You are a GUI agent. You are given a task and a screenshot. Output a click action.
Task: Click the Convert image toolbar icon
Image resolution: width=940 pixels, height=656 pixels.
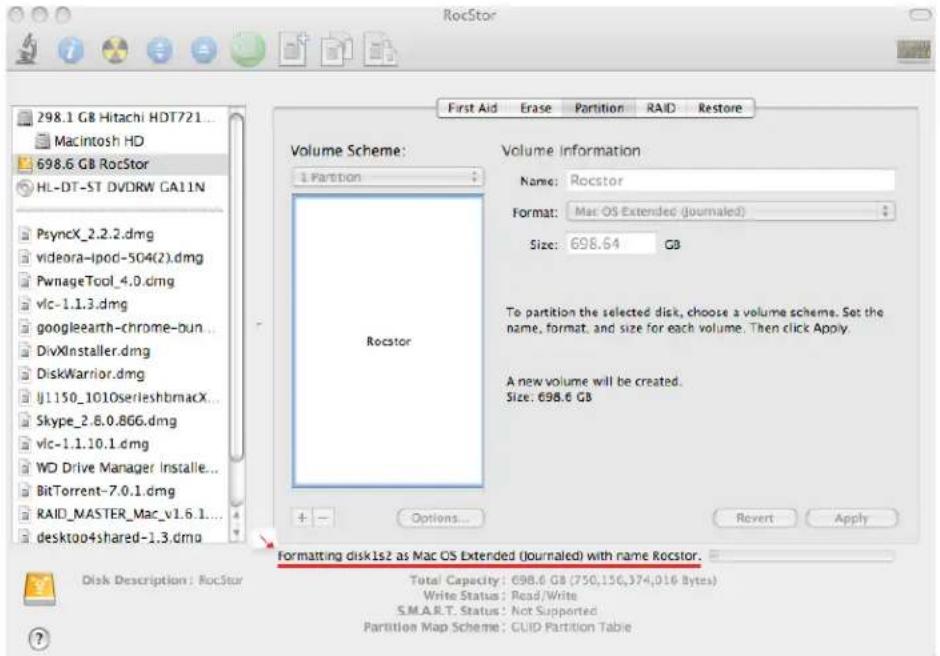(337, 50)
